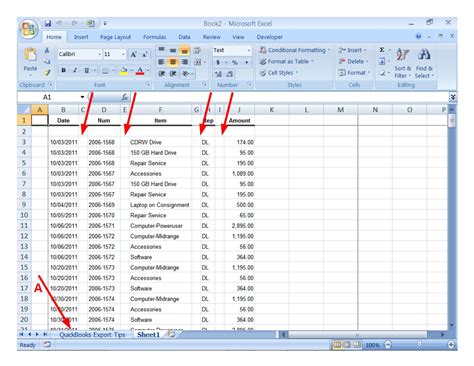
Task: Click Grow Font (larger A) icon
Action: 133,54
